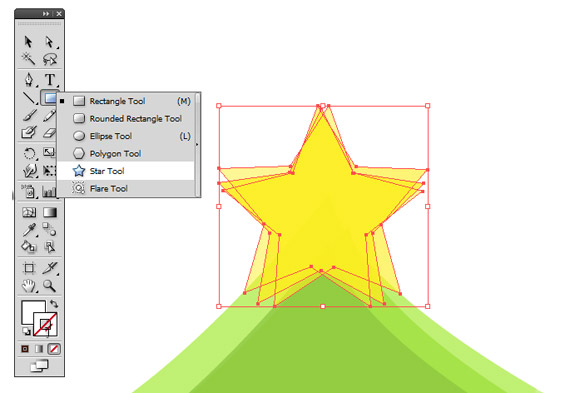Select the Hand tool

(x=29, y=286)
